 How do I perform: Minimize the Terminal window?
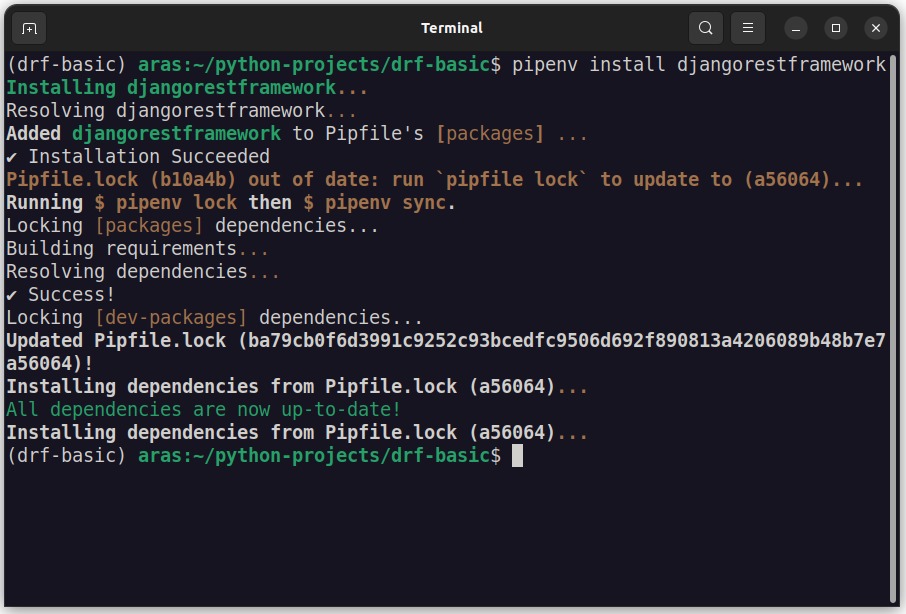coord(796,28)
